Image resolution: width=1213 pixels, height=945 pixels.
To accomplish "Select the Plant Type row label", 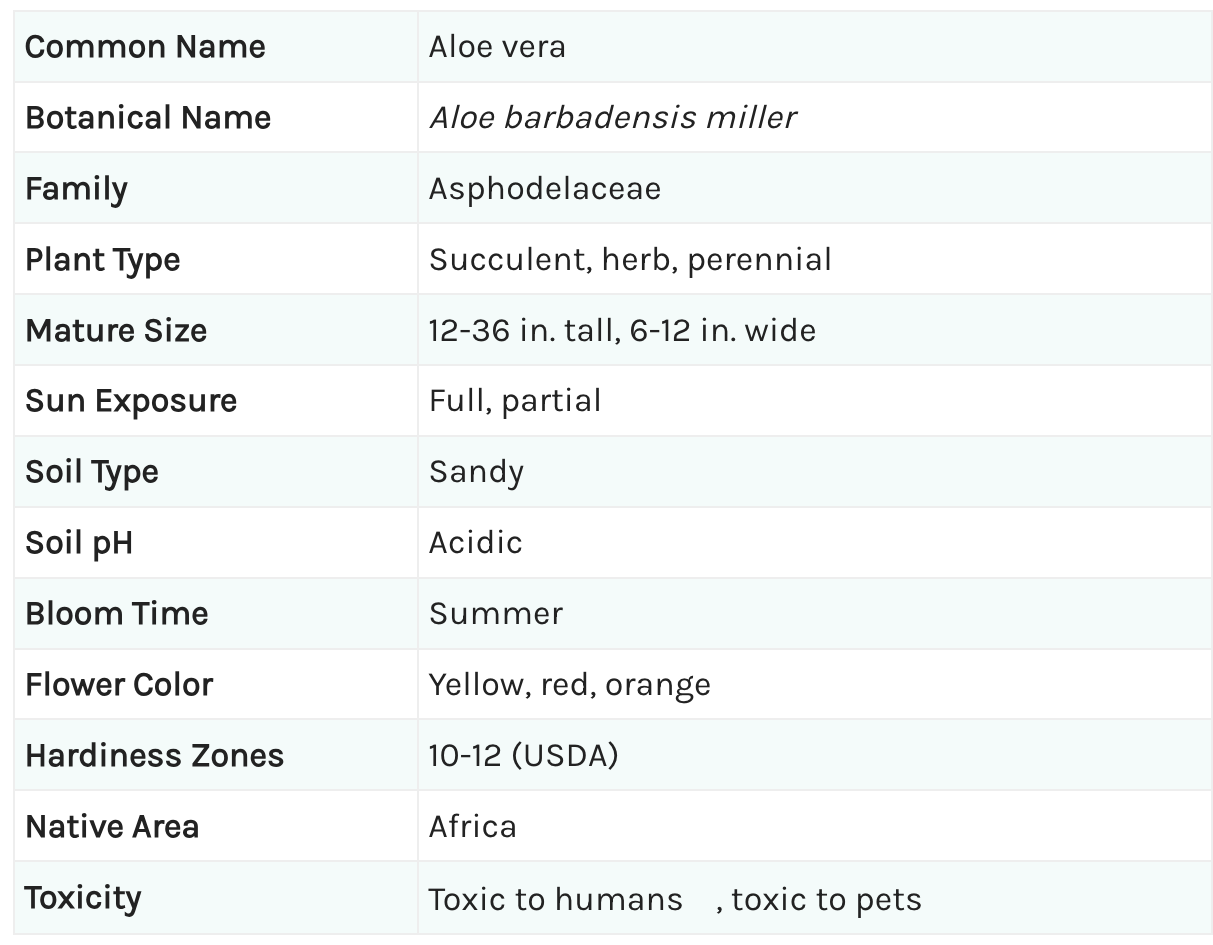I will (103, 260).
